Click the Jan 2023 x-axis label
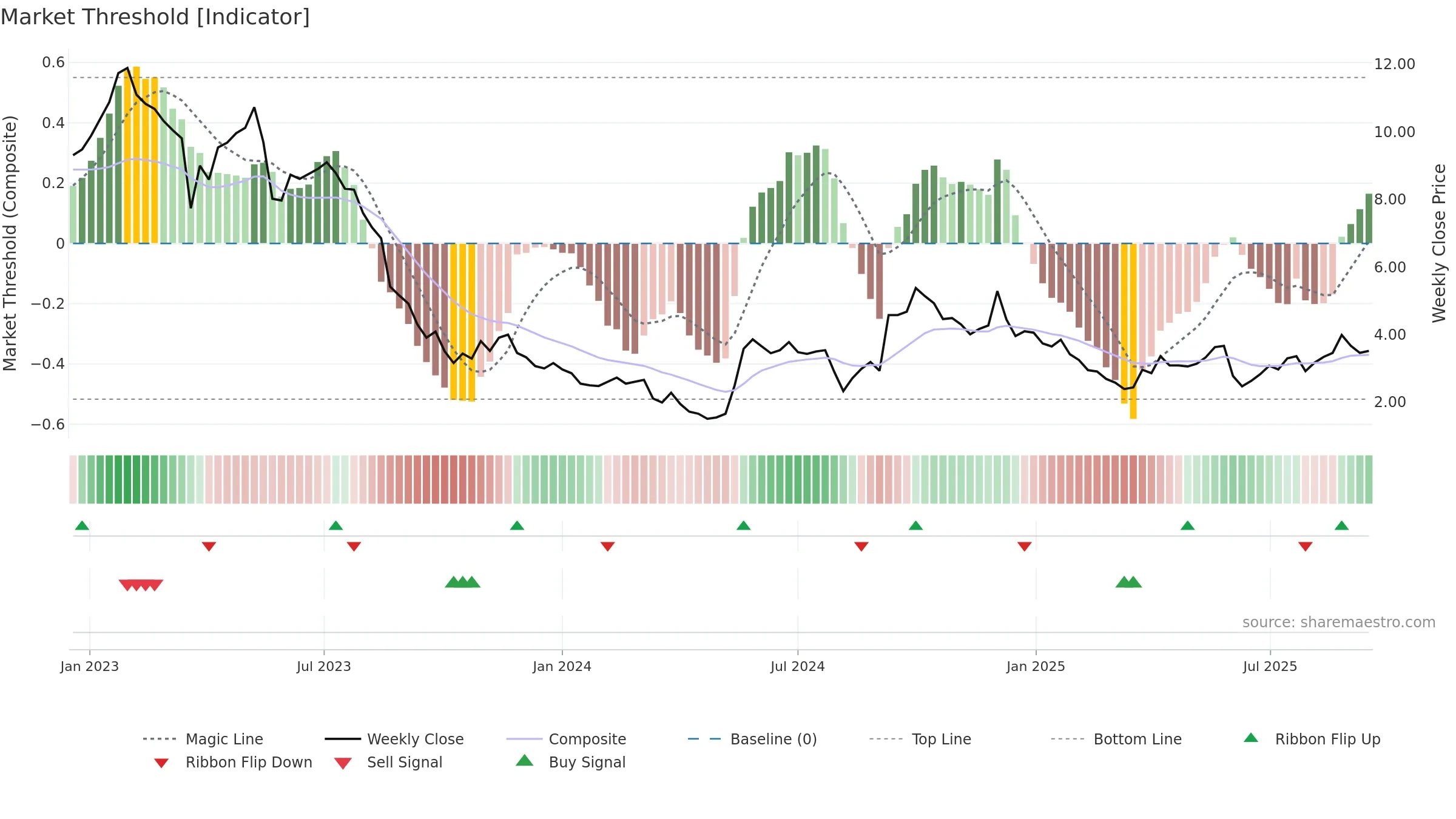This screenshot has height=819, width=1456. (90, 667)
